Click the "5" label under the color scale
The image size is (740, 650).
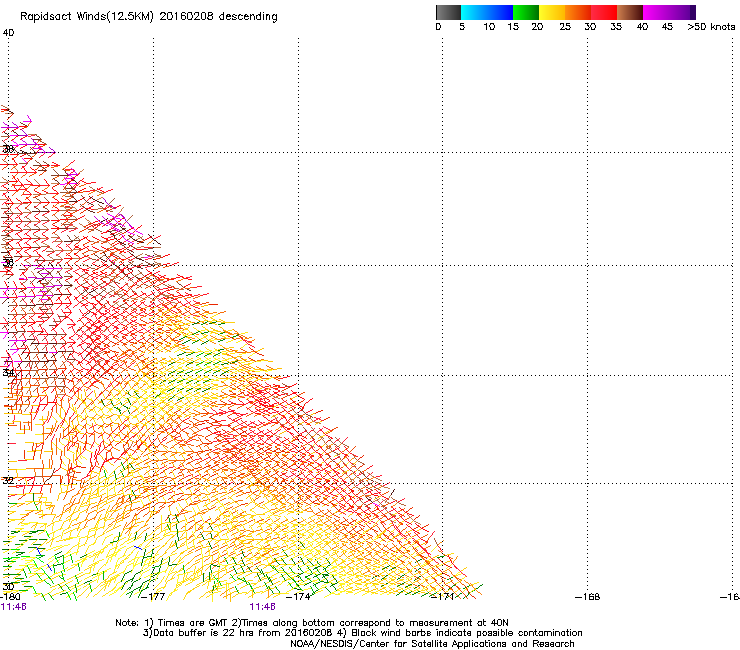pyautogui.click(x=462, y=27)
